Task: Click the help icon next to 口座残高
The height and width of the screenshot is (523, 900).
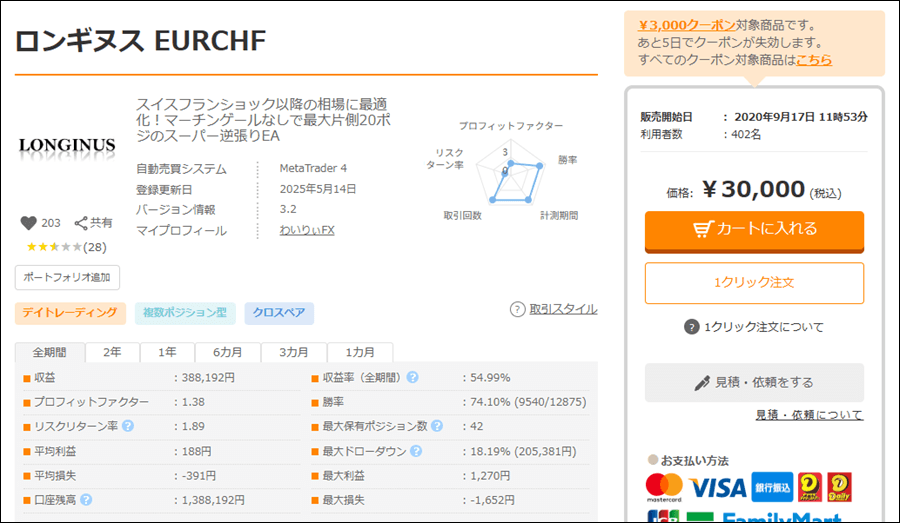Action: click(x=86, y=500)
